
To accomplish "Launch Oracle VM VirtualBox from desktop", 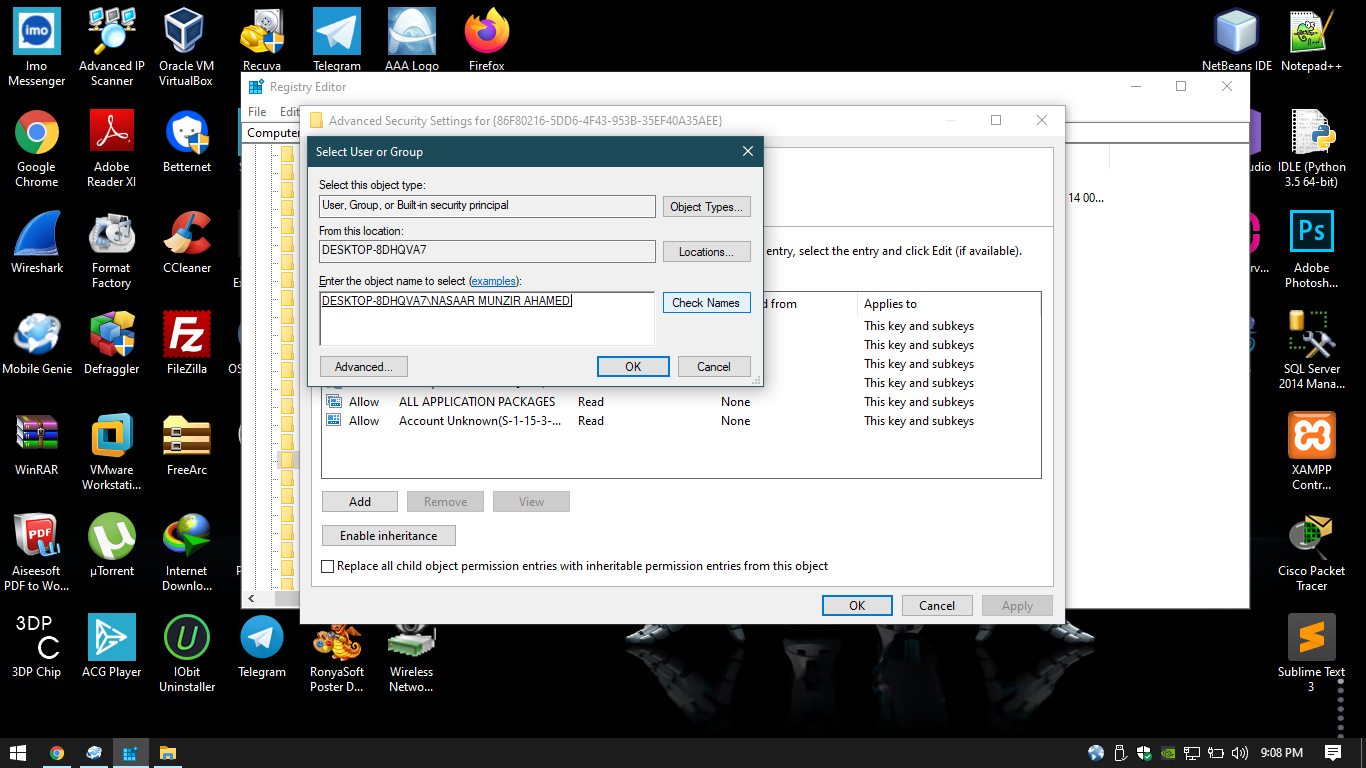I will tap(186, 47).
